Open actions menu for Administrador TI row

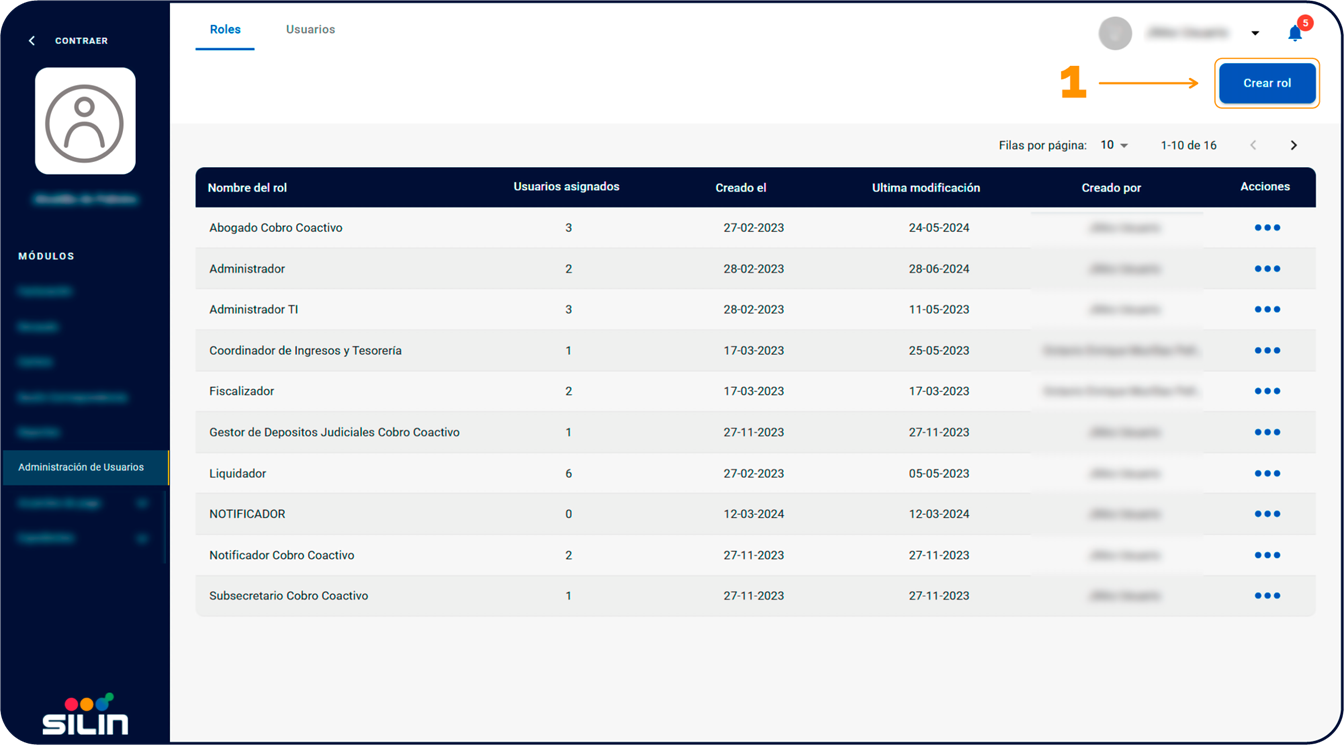point(1267,310)
